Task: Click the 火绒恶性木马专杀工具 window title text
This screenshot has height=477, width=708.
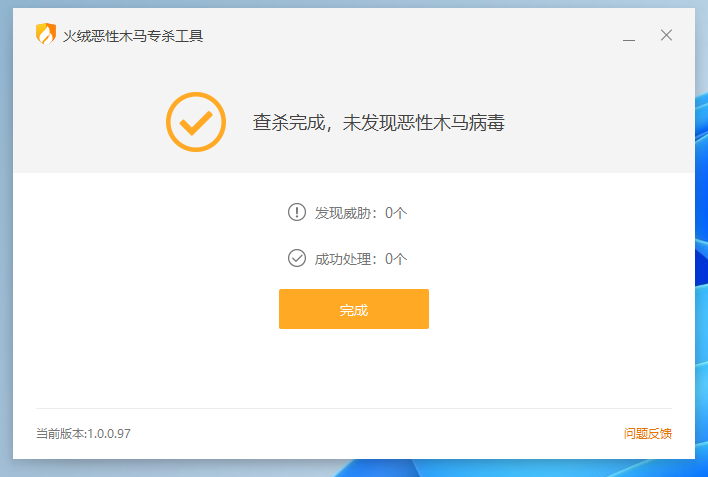Action: pos(133,36)
